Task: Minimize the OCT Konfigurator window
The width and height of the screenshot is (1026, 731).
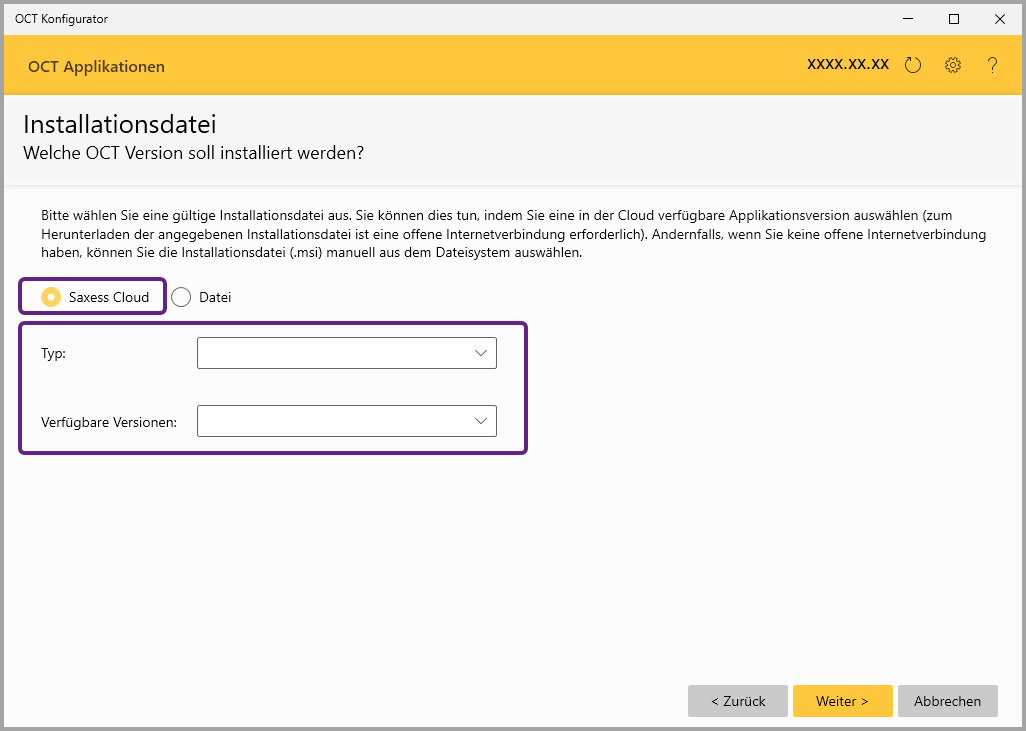Action: 908,18
